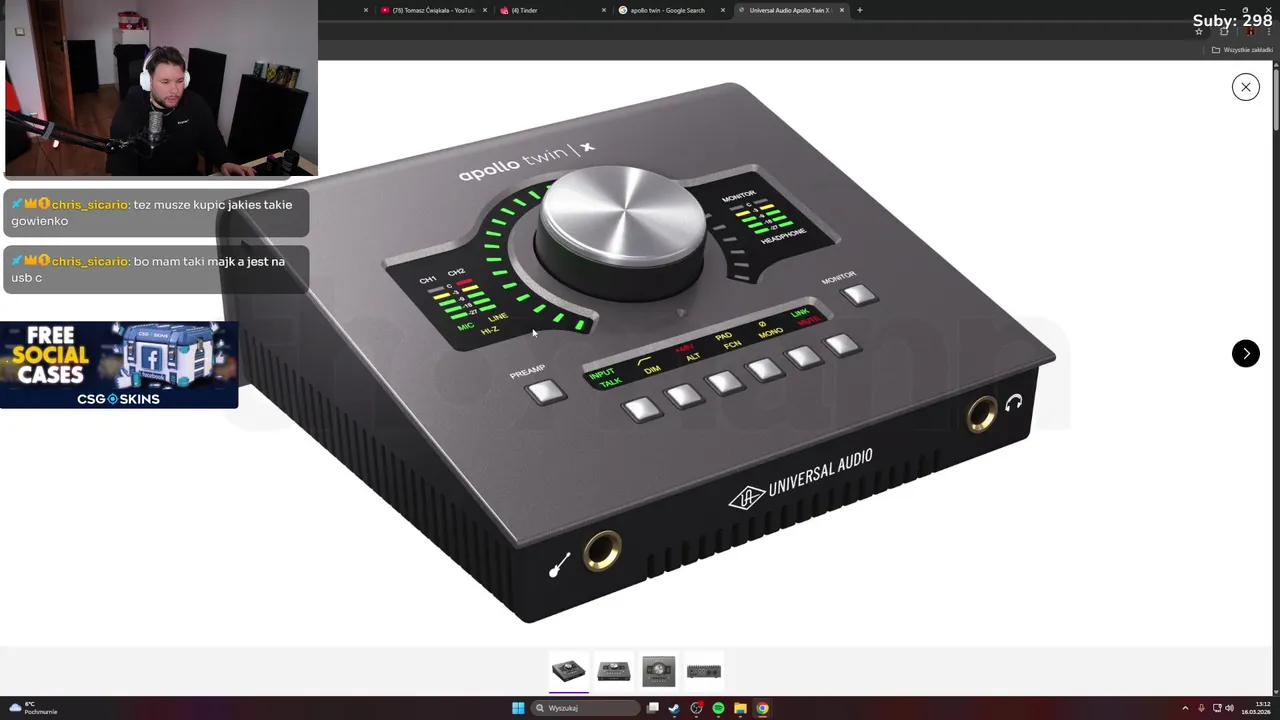Open Google Chrome from the taskbar
Screen dimensions: 1280x720
(762, 708)
